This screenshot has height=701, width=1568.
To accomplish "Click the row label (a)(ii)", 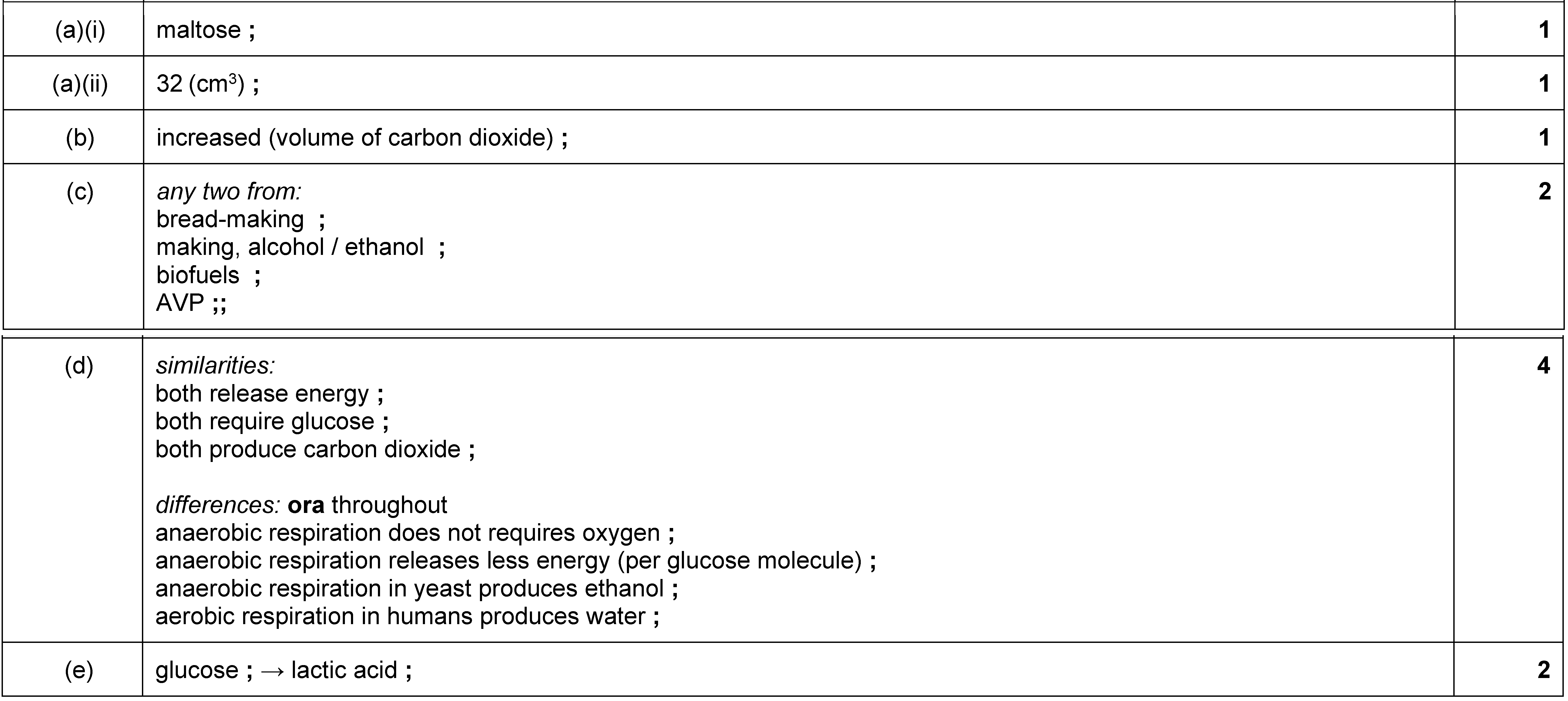I will pos(80,84).
